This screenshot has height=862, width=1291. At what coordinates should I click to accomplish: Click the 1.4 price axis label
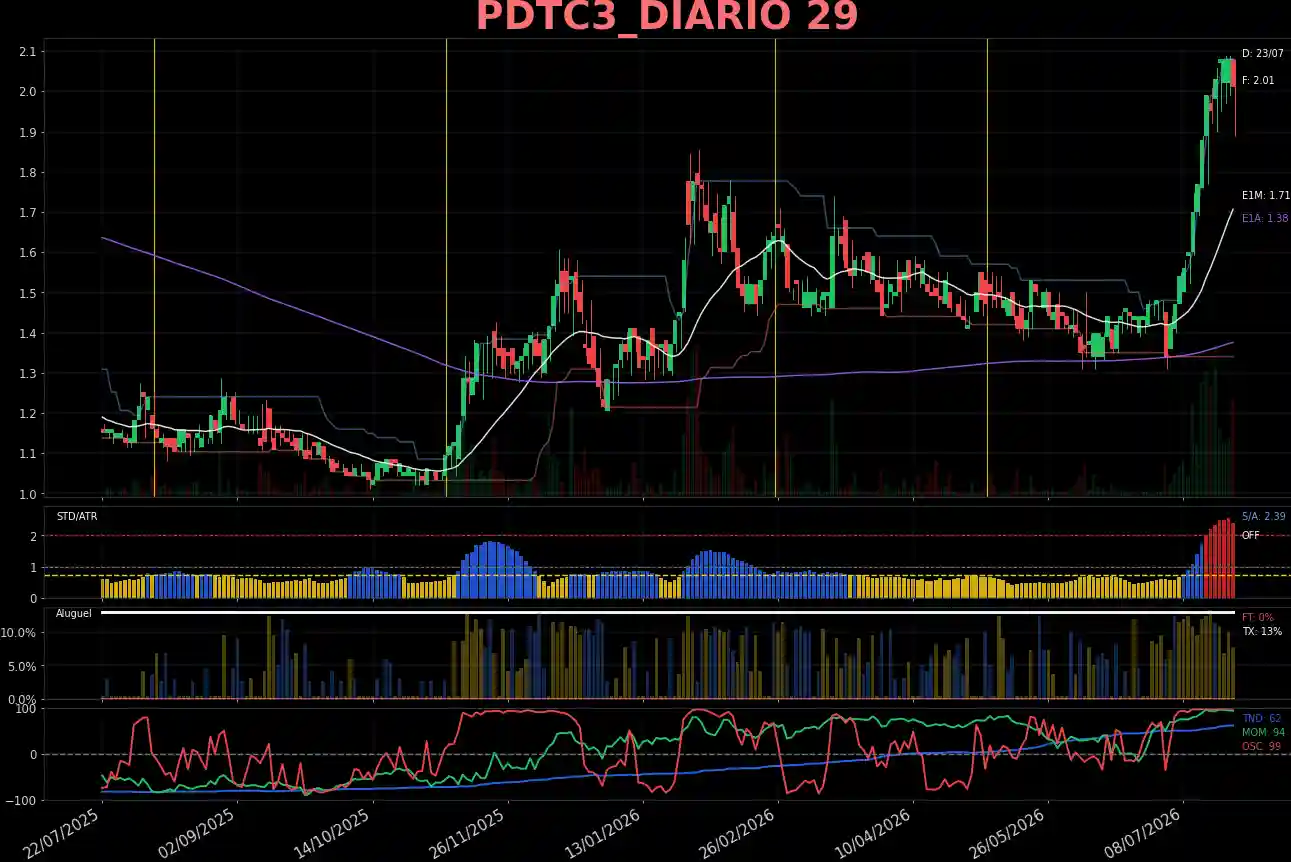click(x=27, y=334)
